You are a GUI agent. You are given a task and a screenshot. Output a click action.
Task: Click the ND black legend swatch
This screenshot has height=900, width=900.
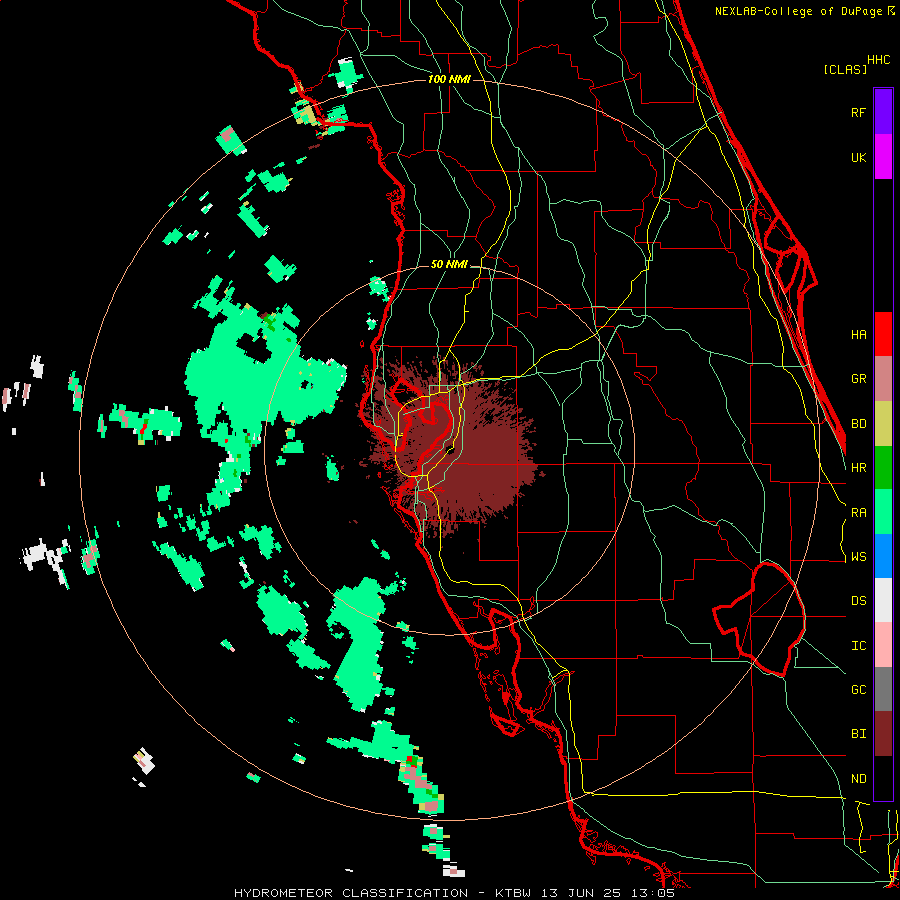coord(883,778)
